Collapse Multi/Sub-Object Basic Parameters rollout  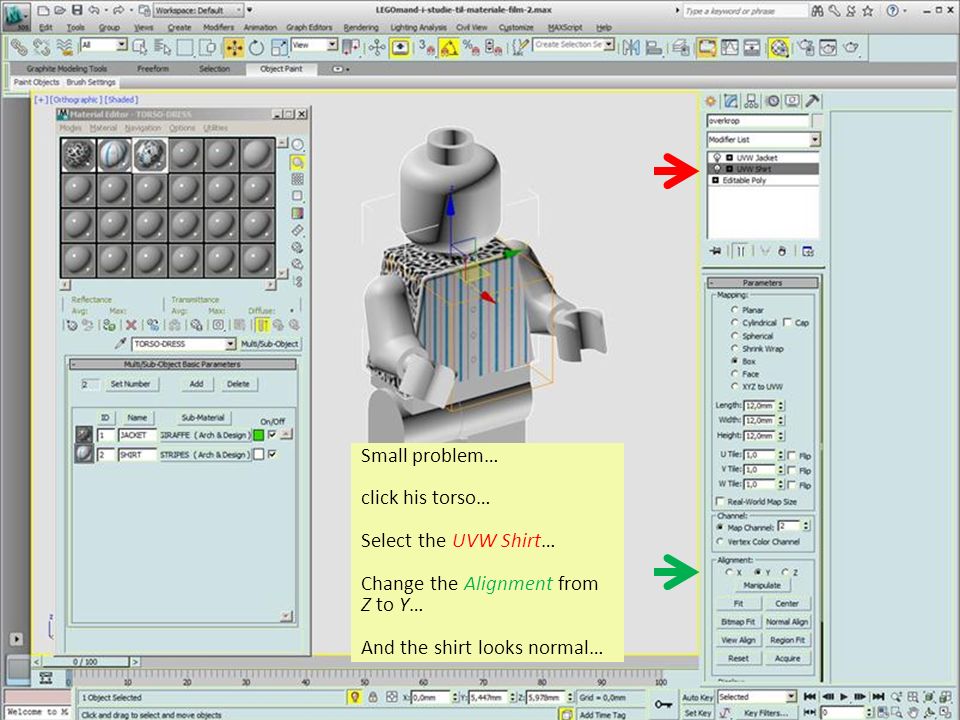[182, 364]
